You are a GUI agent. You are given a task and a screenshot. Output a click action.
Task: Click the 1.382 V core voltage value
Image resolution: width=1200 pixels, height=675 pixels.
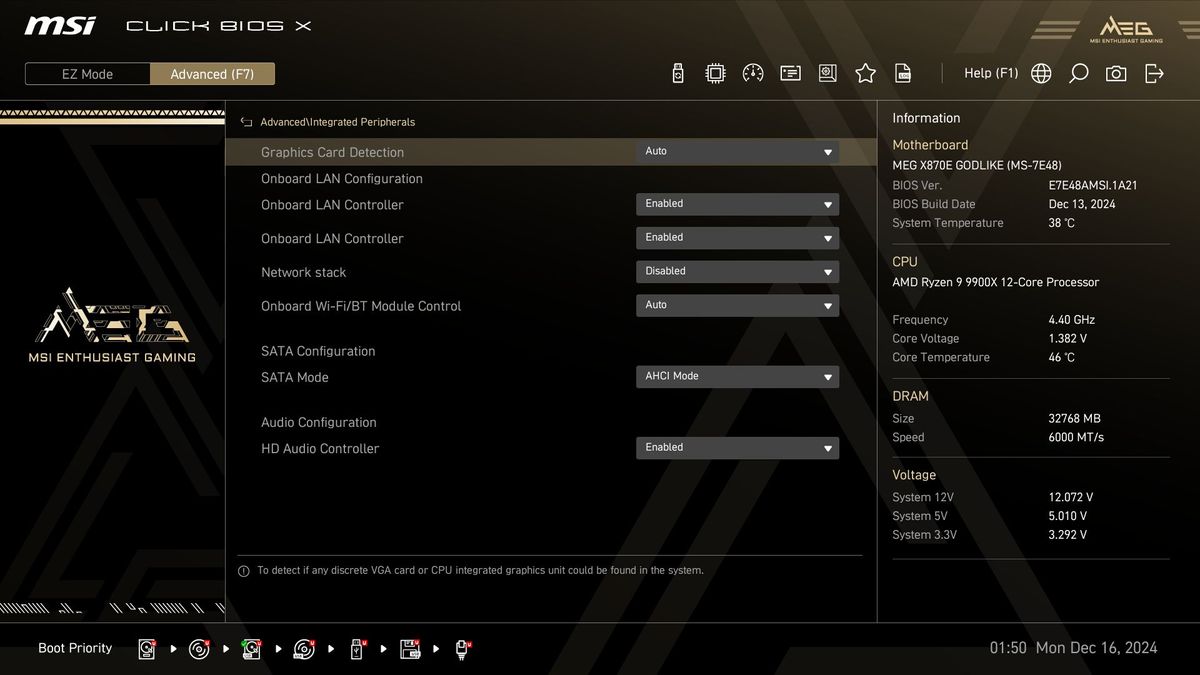tap(1068, 339)
